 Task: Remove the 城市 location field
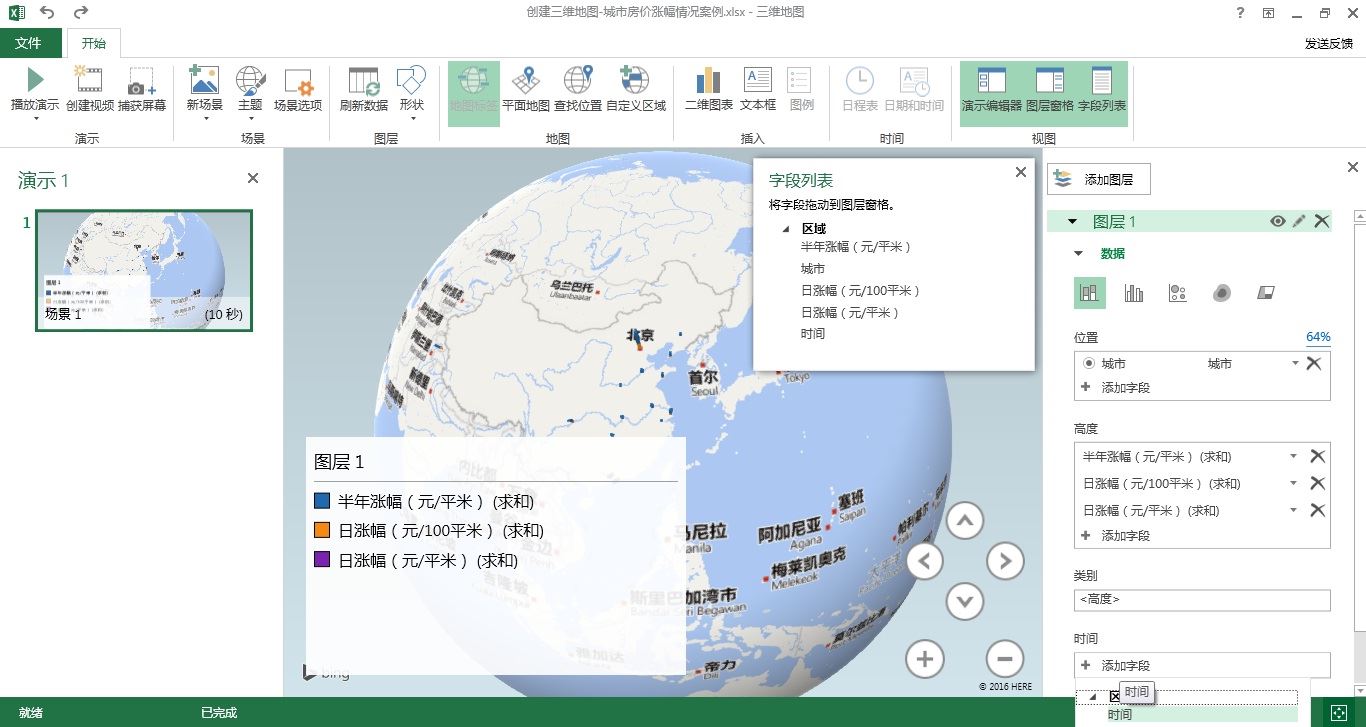1314,364
